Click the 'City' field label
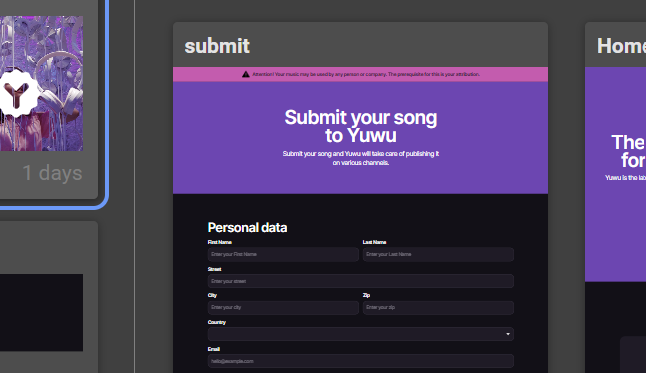646x373 pixels. (212, 296)
